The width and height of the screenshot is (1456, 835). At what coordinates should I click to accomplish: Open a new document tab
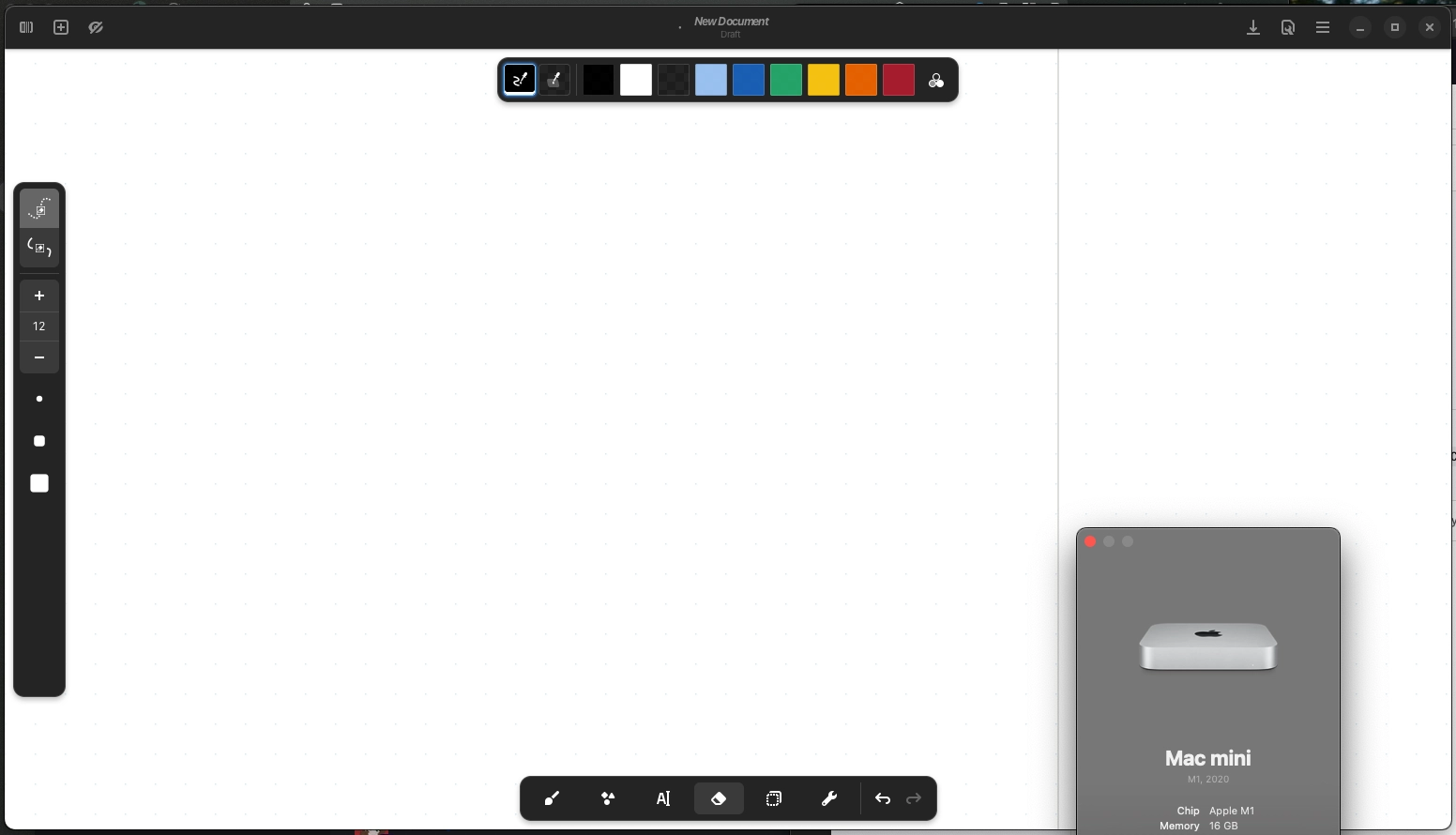tap(60, 27)
